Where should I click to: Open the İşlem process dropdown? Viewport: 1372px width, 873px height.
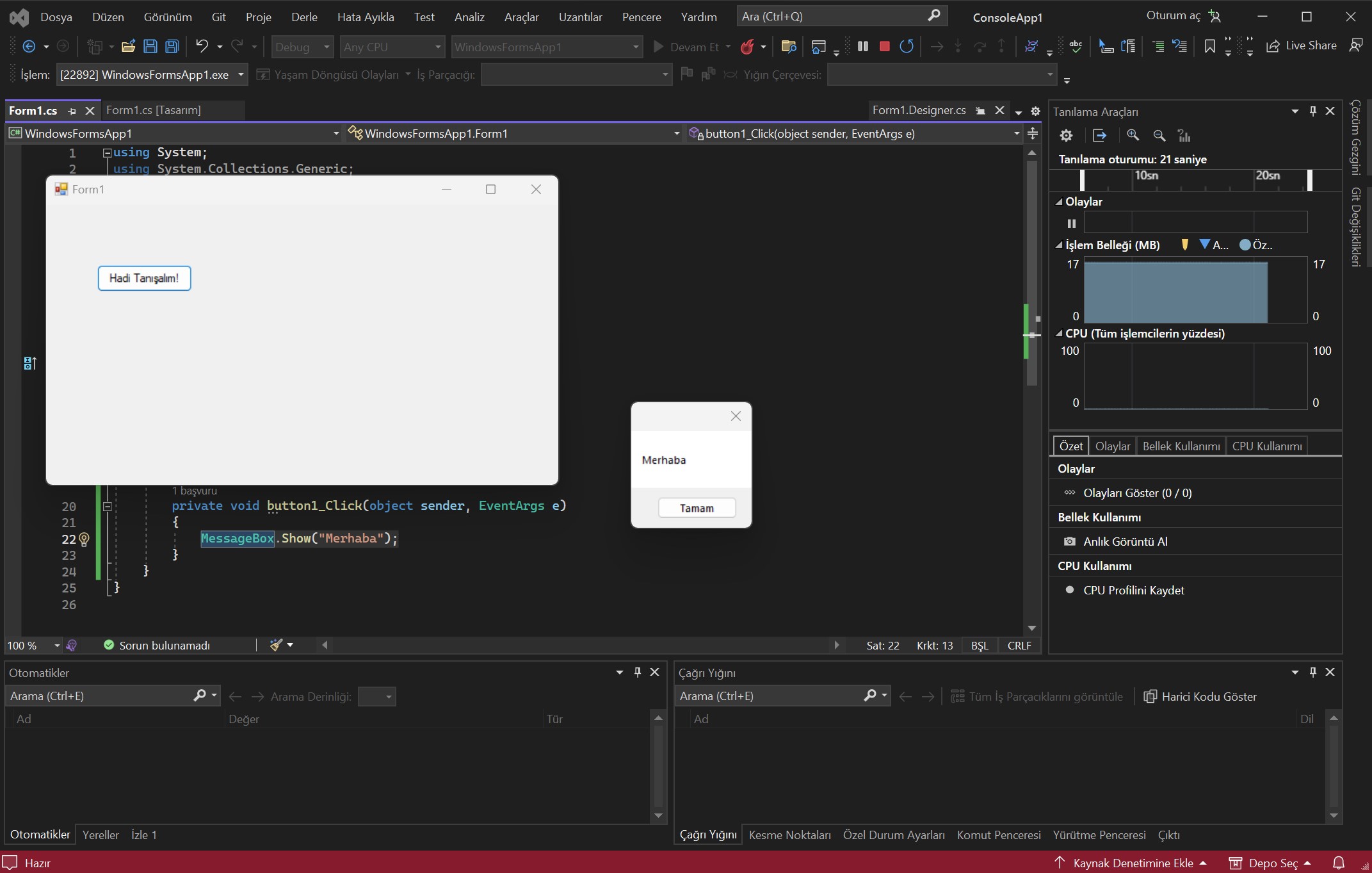pyautogui.click(x=241, y=75)
